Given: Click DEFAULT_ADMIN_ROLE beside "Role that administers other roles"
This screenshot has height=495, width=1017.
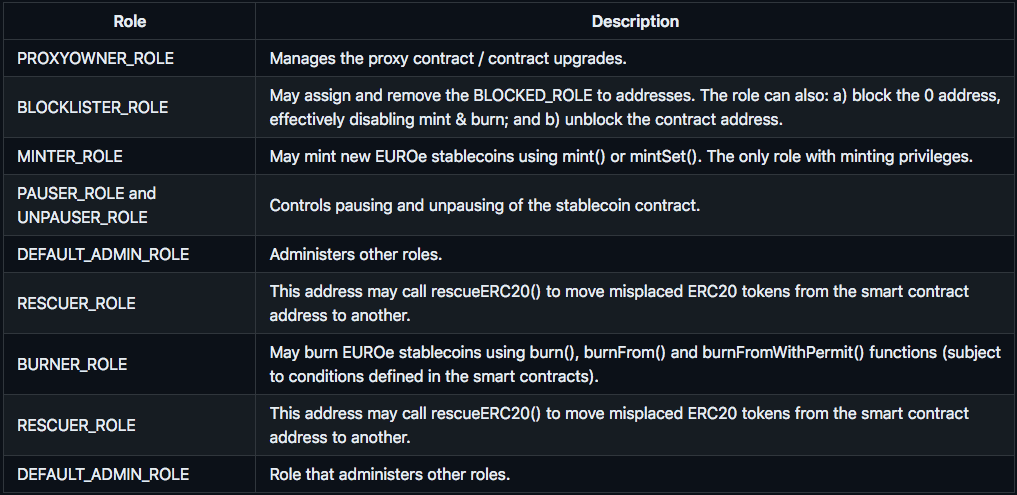Looking at the screenshot, I should coord(103,474).
